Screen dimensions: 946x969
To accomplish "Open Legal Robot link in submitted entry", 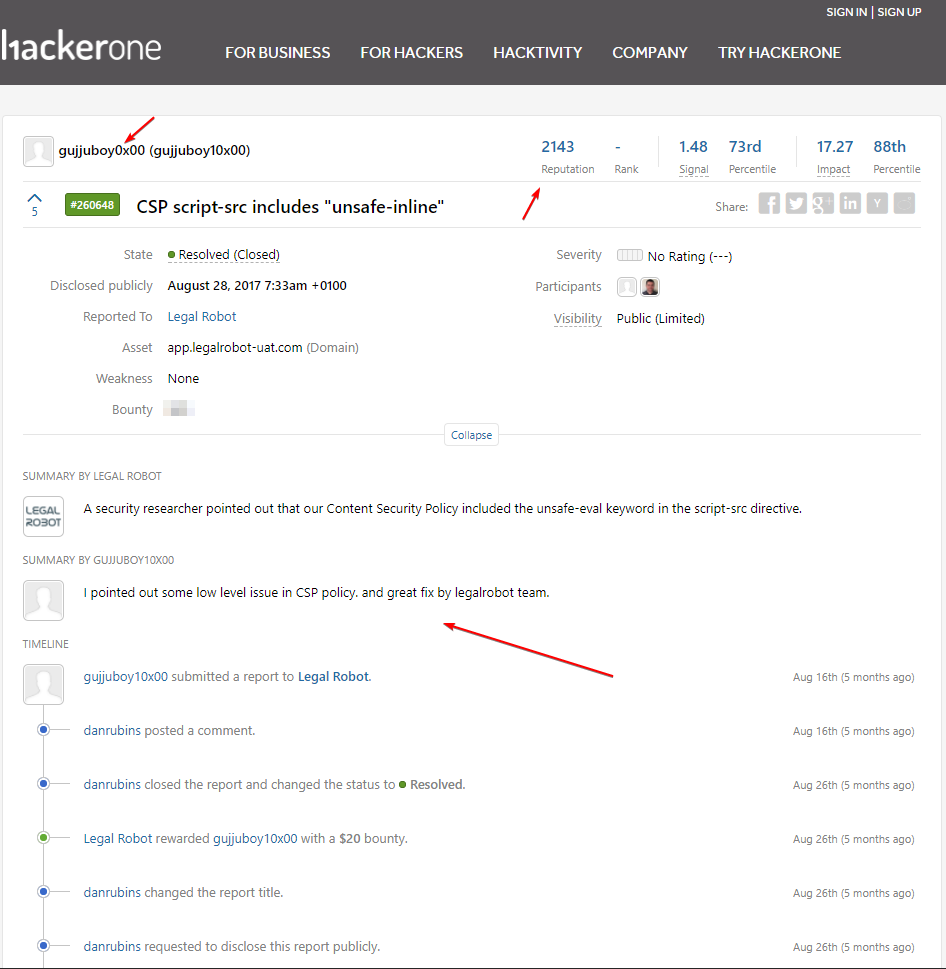I will point(334,677).
